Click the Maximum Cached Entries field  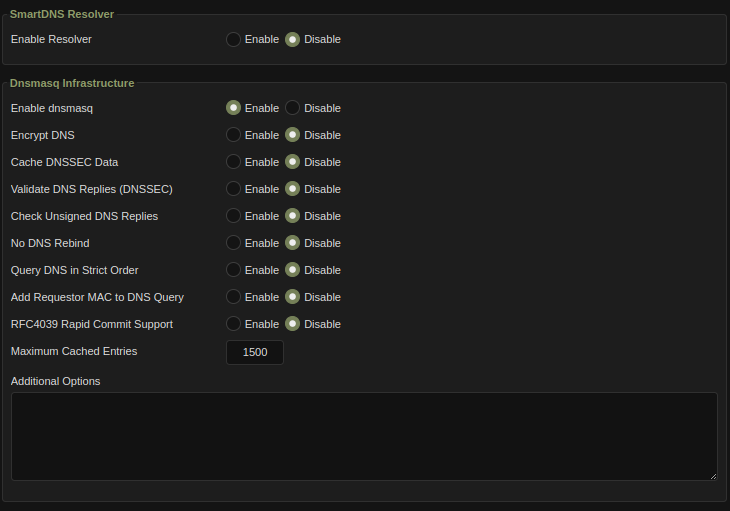255,353
